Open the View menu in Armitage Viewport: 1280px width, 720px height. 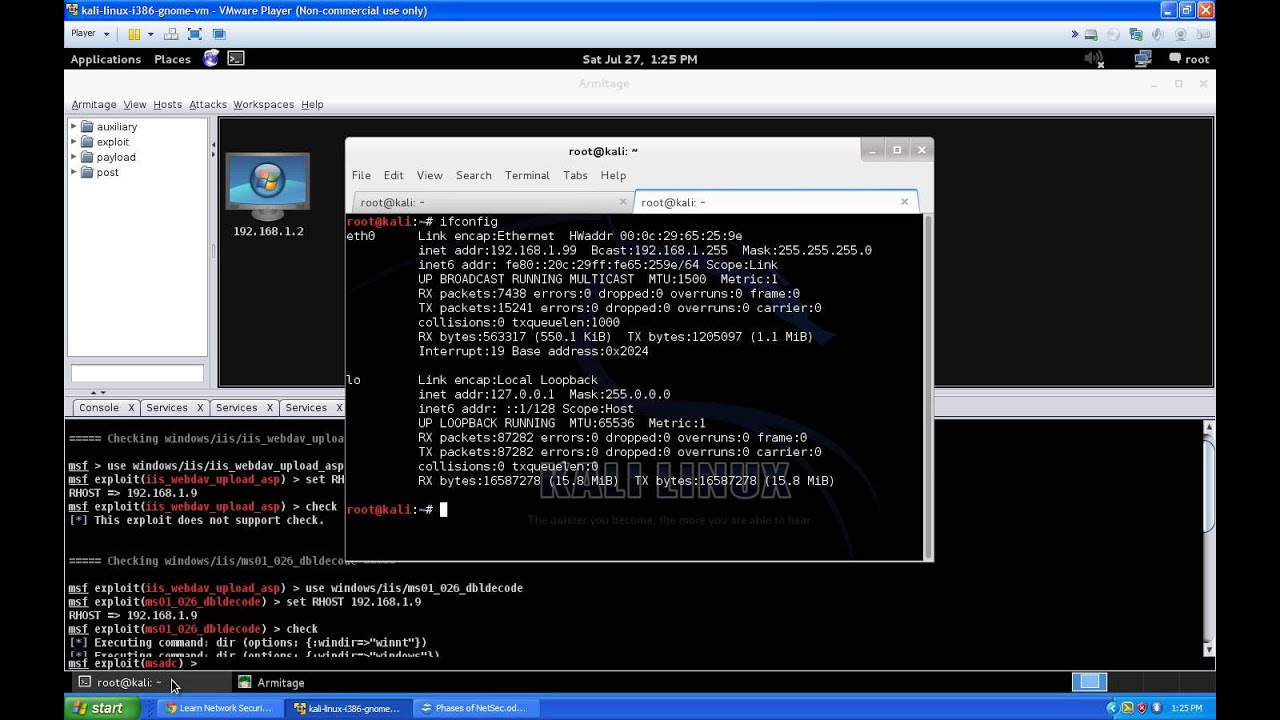pyautogui.click(x=135, y=104)
